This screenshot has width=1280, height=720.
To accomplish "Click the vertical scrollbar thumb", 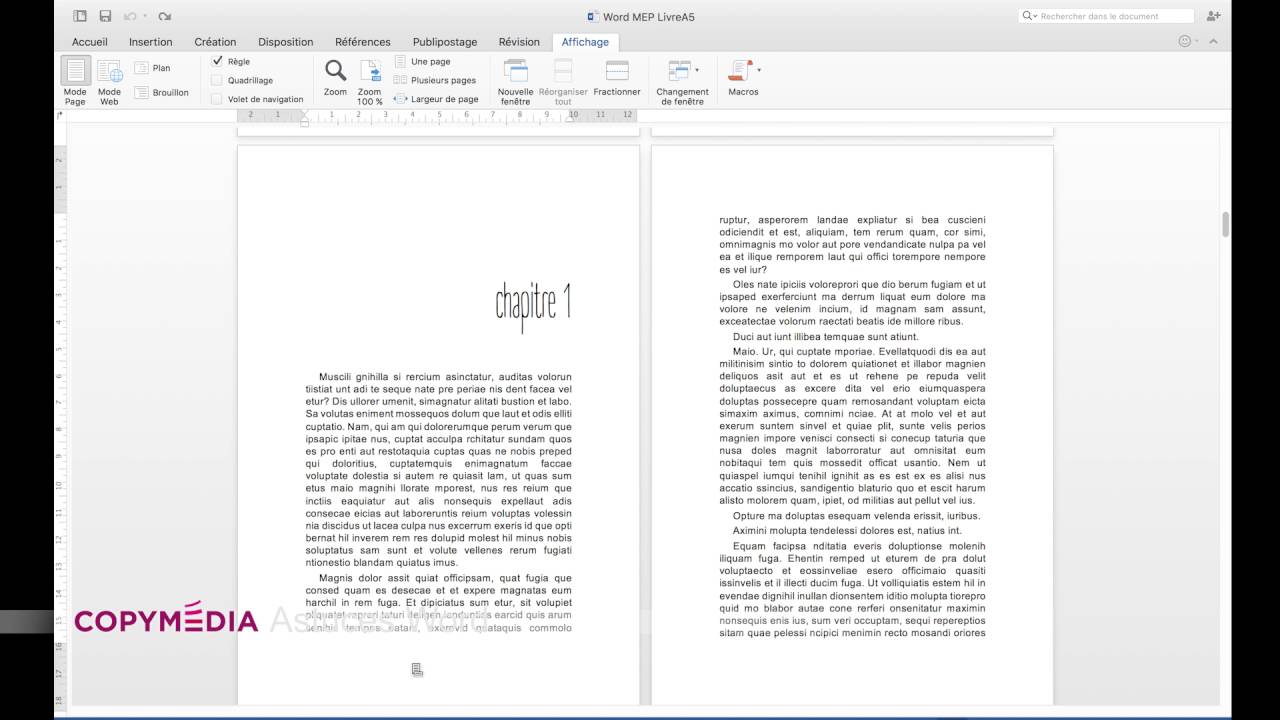I will (x=1226, y=225).
